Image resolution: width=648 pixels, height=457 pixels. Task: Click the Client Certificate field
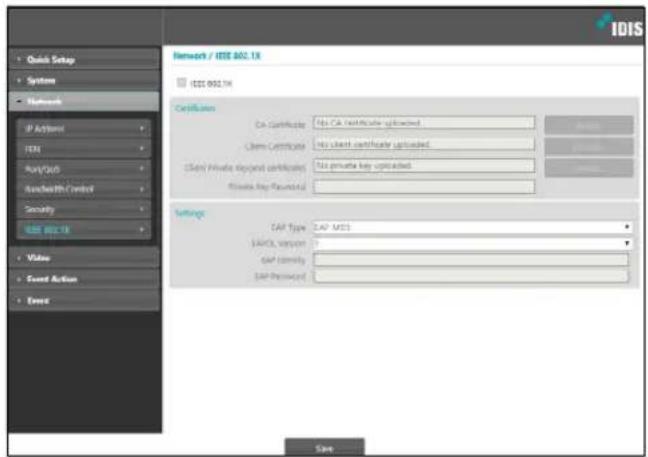[424, 144]
